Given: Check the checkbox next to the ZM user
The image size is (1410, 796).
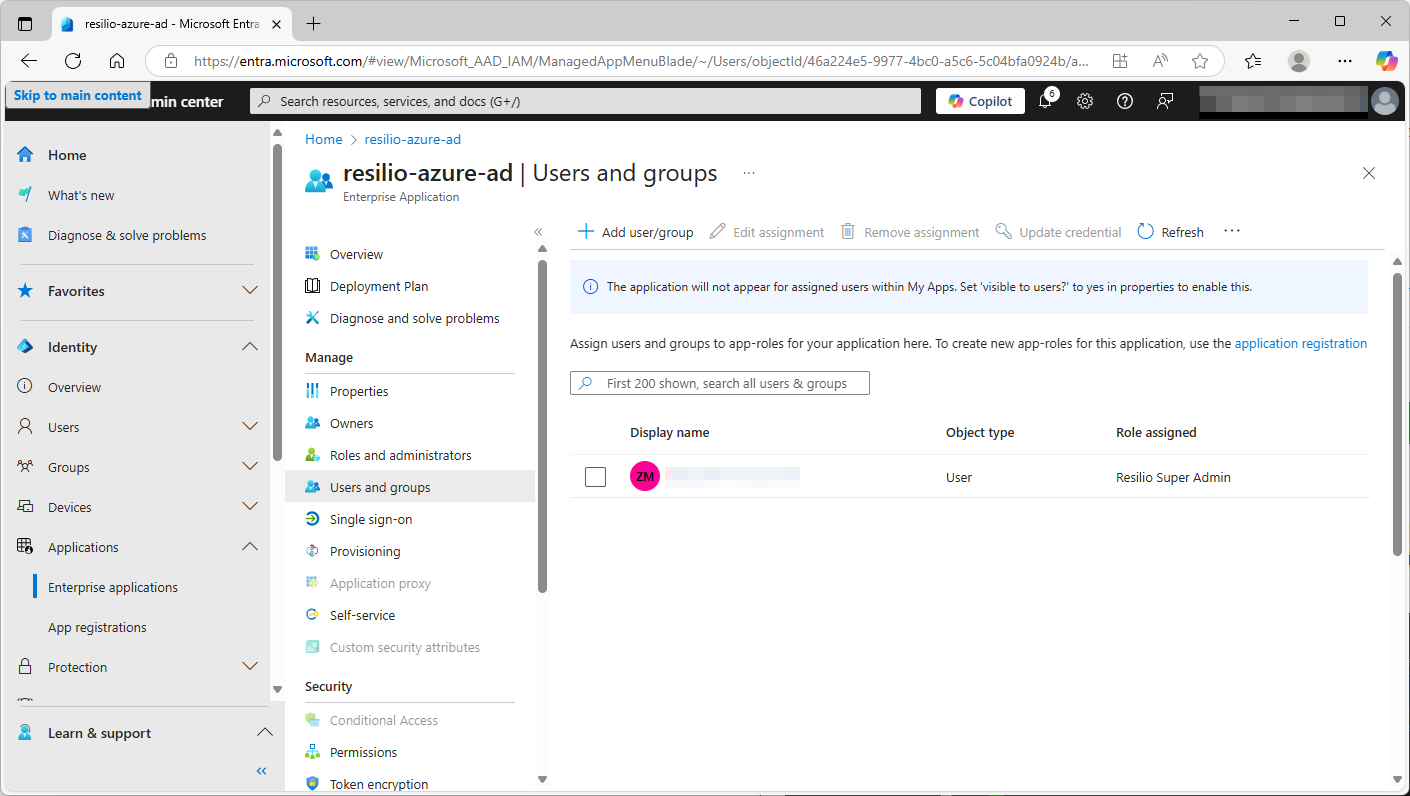Looking at the screenshot, I should tap(595, 476).
